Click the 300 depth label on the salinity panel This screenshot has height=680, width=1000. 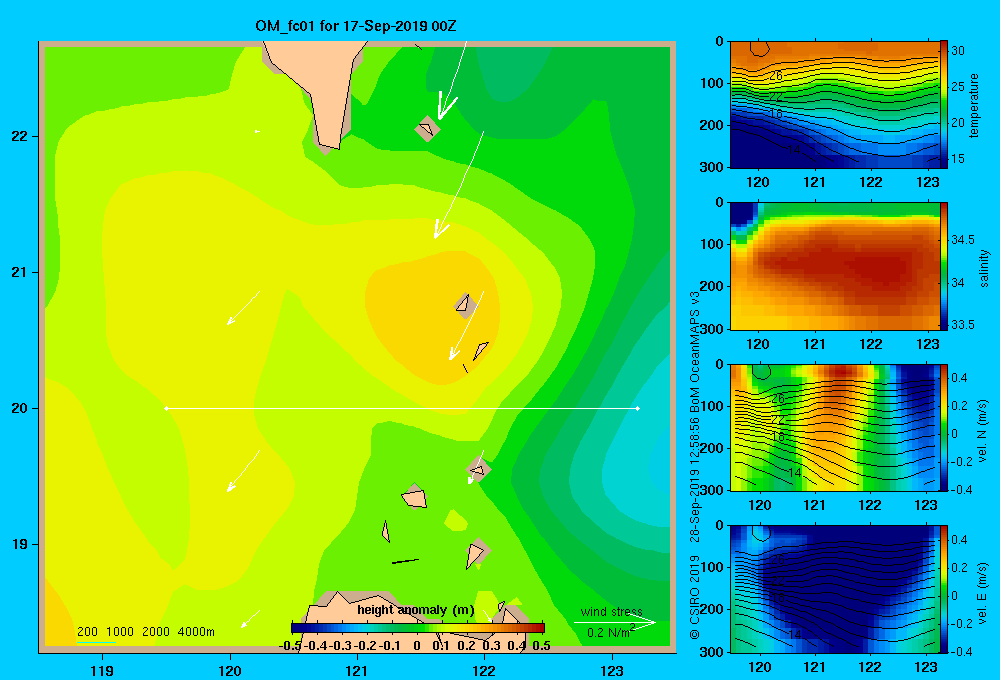click(711, 329)
